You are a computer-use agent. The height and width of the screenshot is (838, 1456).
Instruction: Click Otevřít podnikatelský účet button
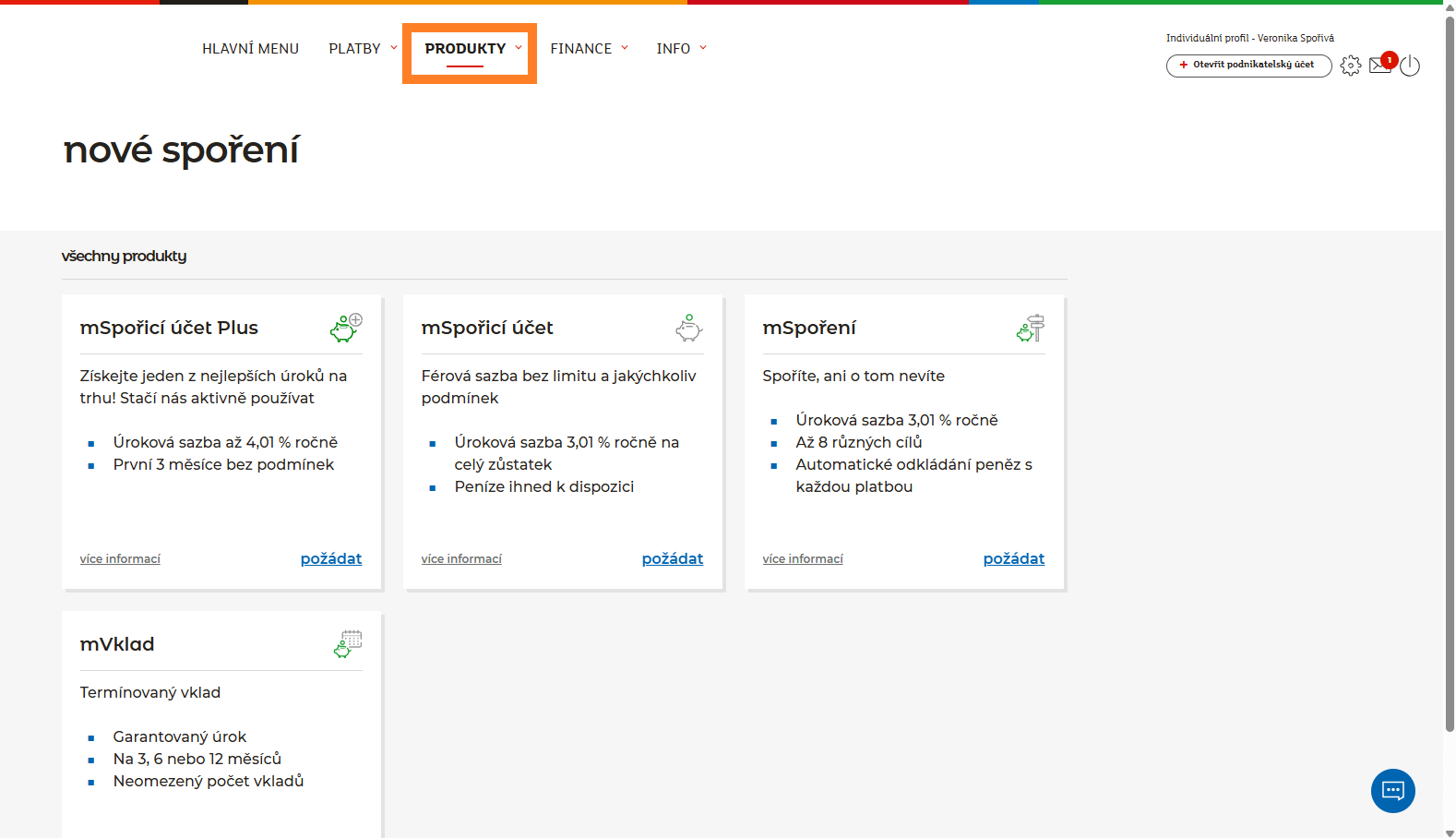(1248, 66)
